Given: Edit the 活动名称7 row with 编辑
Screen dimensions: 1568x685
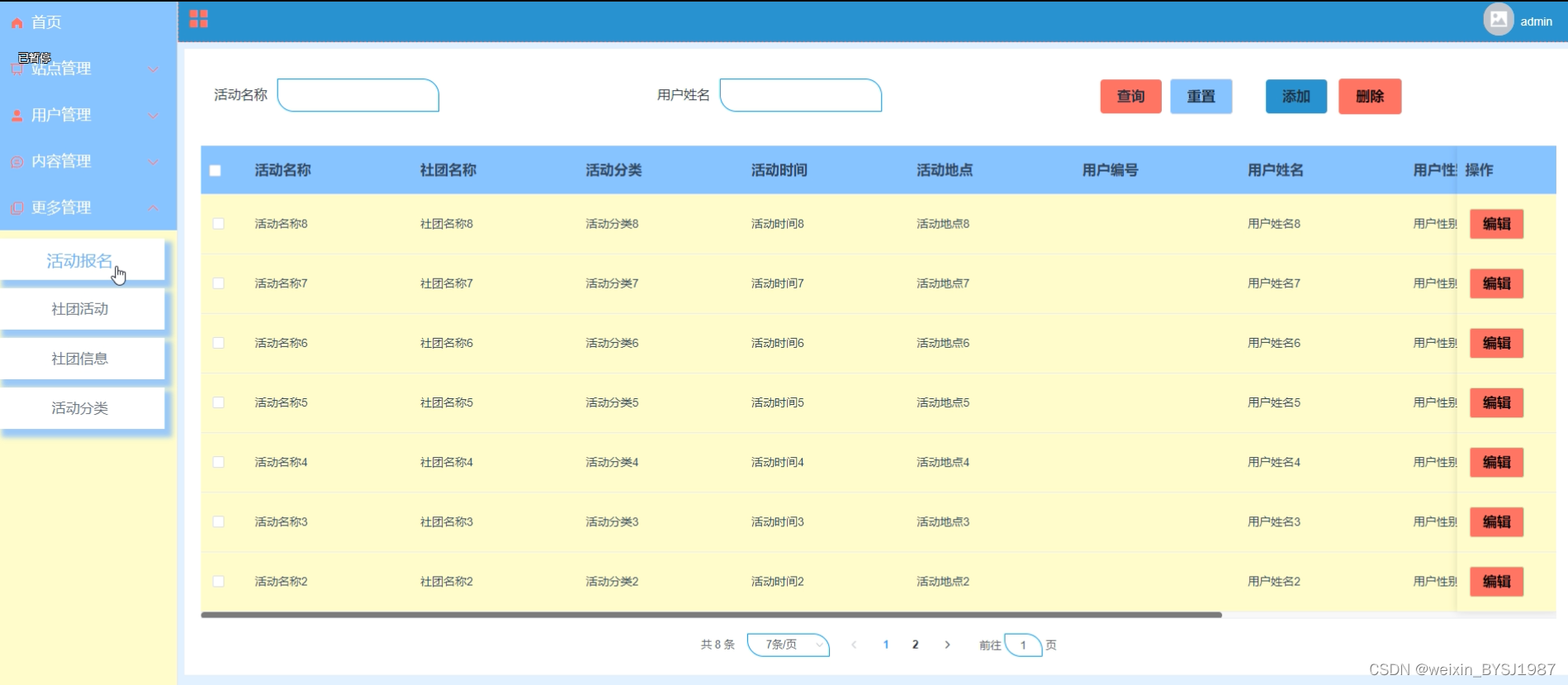Looking at the screenshot, I should pyautogui.click(x=1496, y=283).
